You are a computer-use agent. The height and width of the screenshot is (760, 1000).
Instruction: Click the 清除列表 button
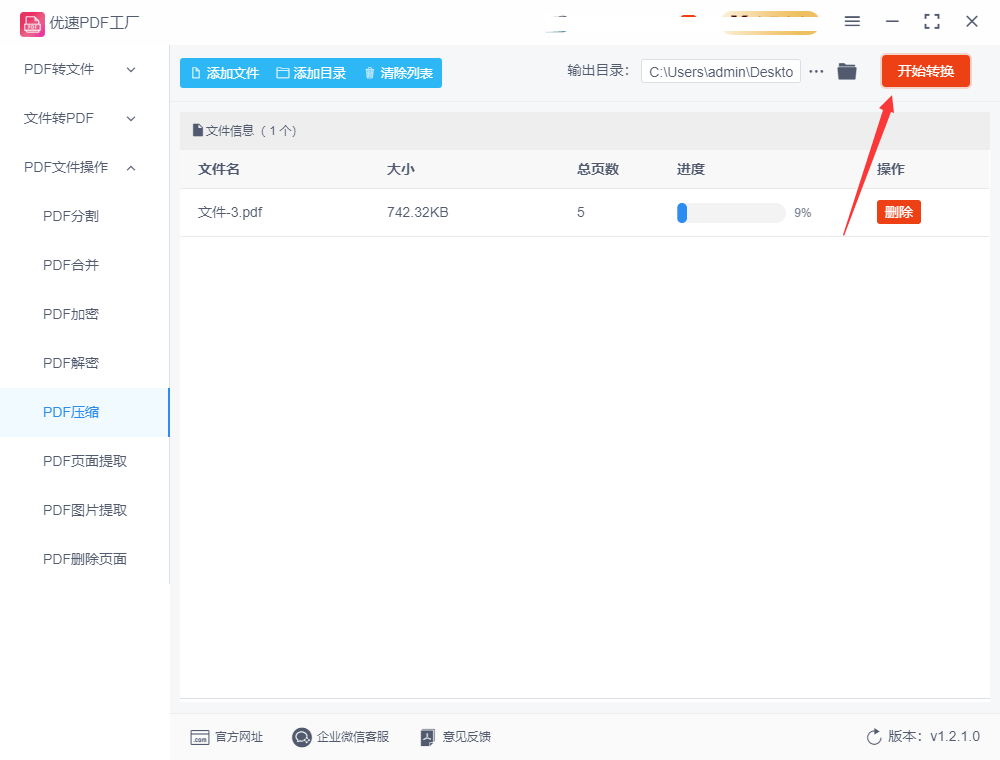pyautogui.click(x=398, y=73)
